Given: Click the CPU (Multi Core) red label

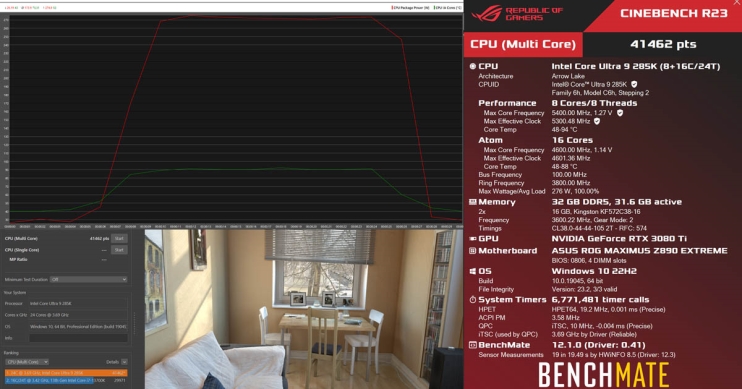Looking at the screenshot, I should pyautogui.click(x=523, y=44).
